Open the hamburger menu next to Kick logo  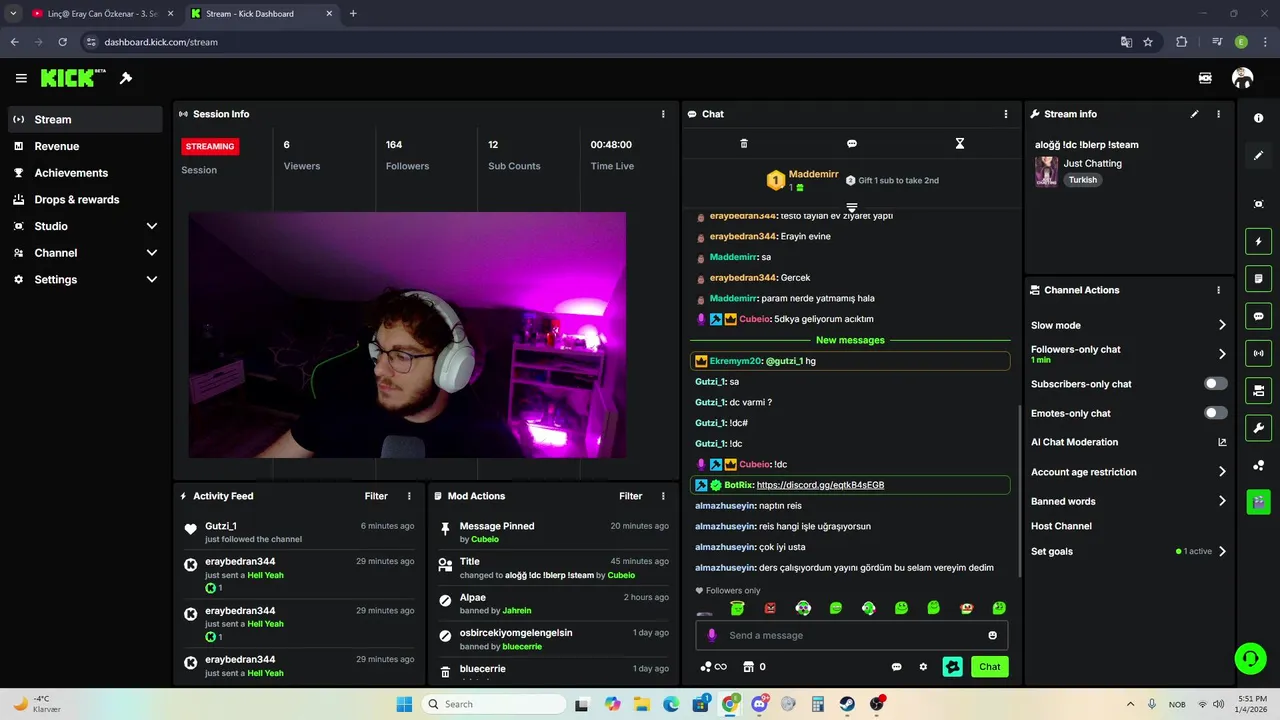coord(21,78)
